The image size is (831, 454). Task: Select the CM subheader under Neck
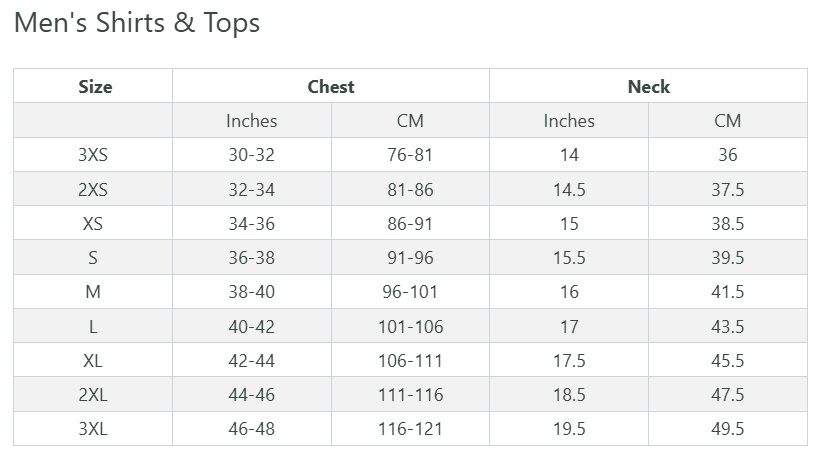[x=727, y=121]
